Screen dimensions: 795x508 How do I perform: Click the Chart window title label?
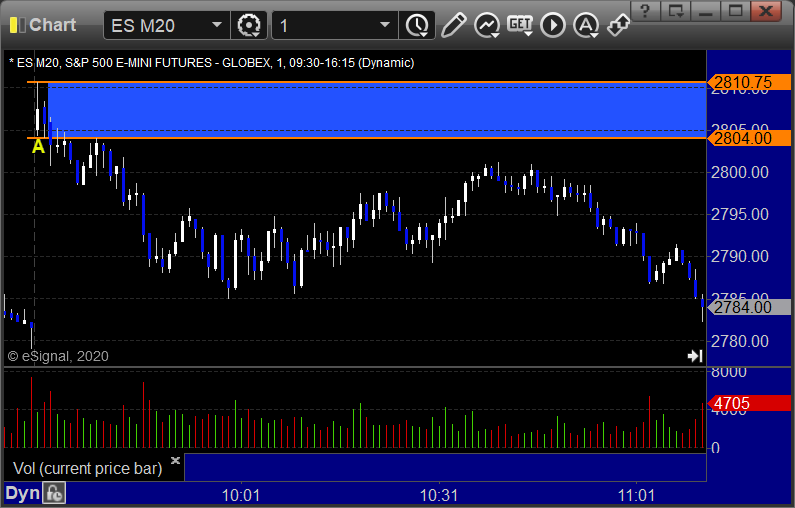[52, 25]
